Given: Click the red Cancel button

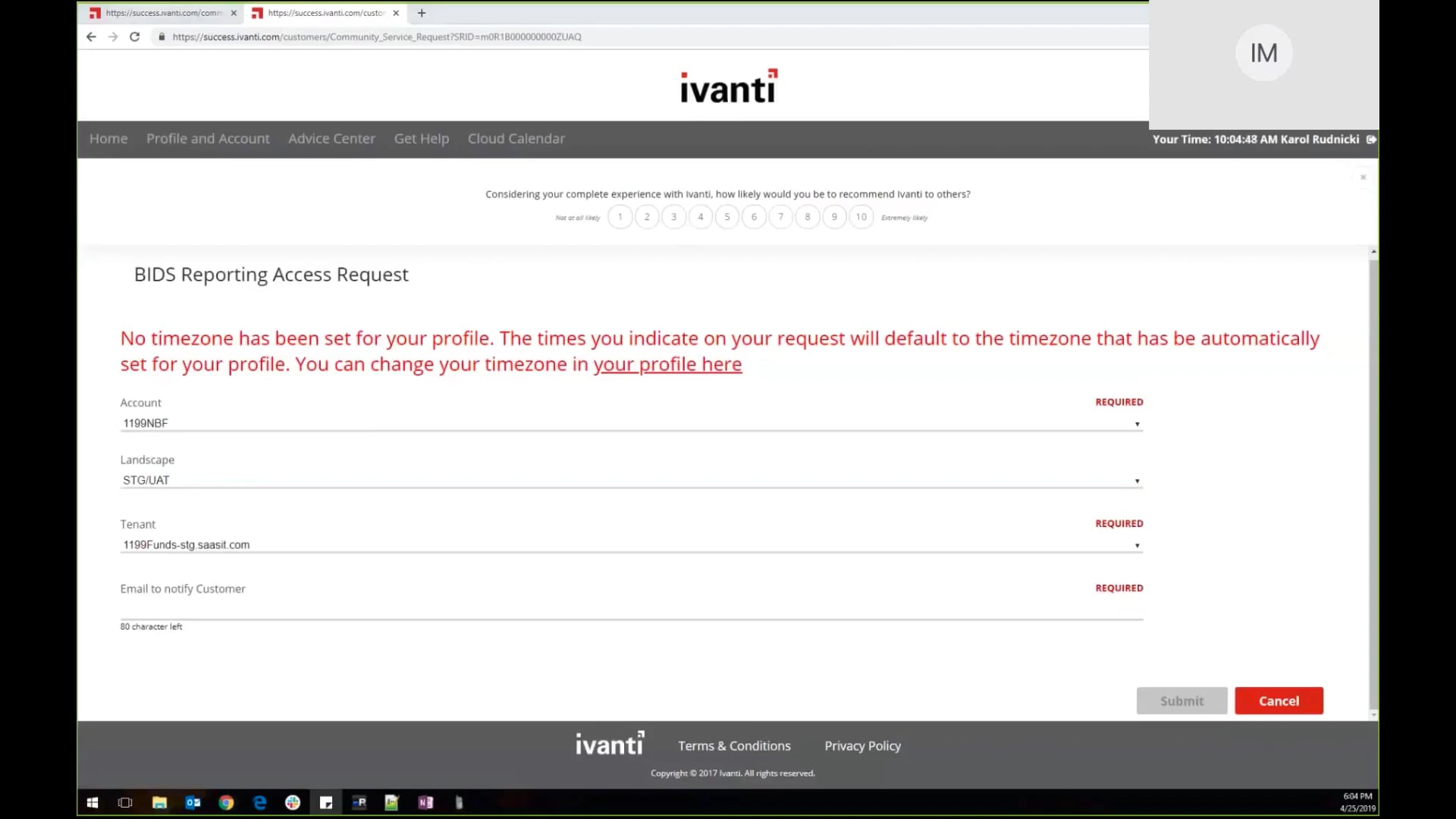Looking at the screenshot, I should [x=1279, y=701].
